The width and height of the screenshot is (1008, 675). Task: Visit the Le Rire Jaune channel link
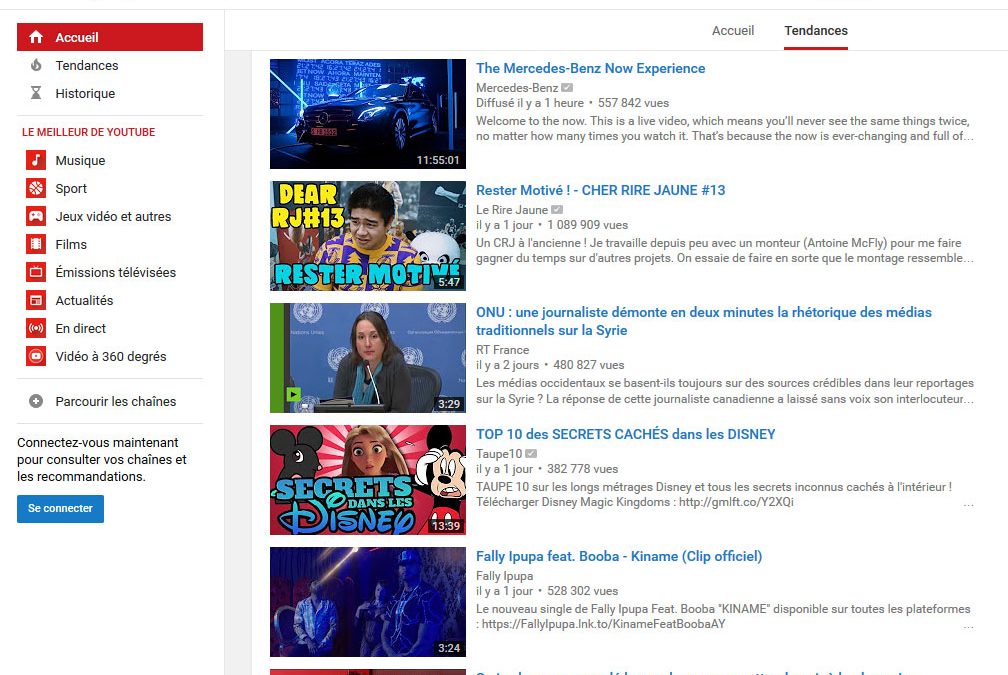512,210
